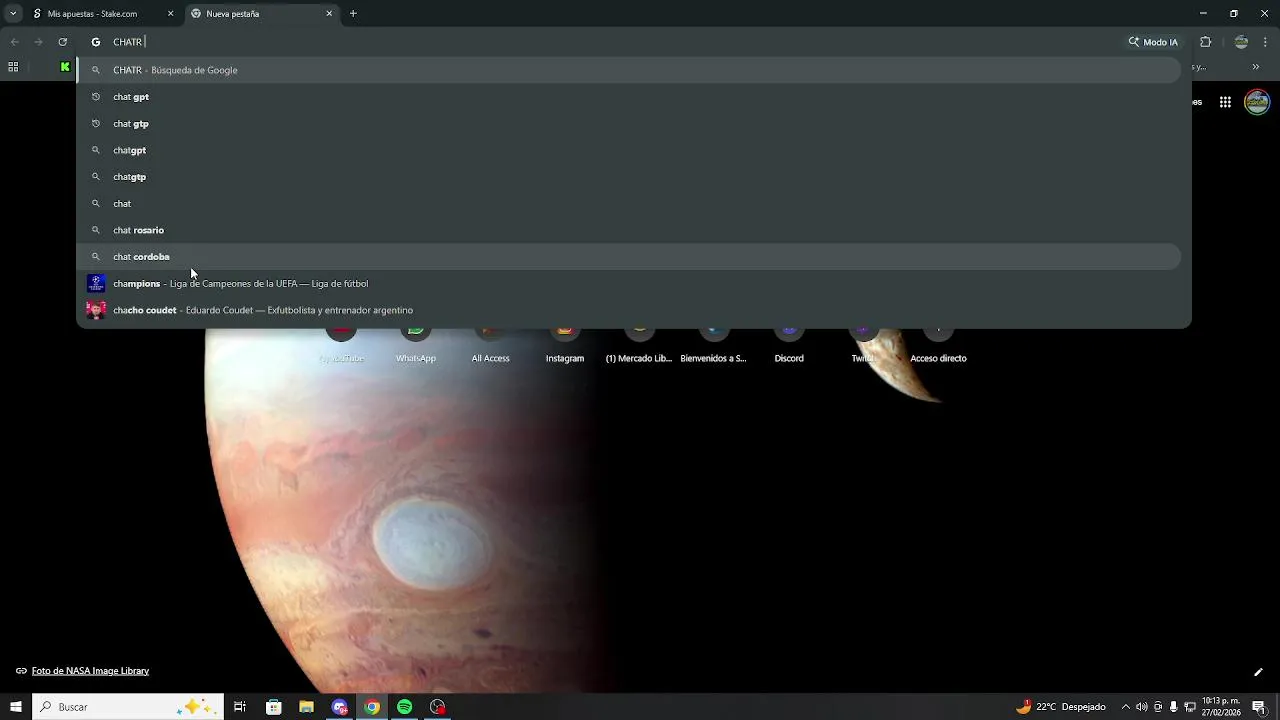Viewport: 1280px width, 720px height.
Task: Open Microsoft Store from the taskbar
Action: (x=274, y=707)
